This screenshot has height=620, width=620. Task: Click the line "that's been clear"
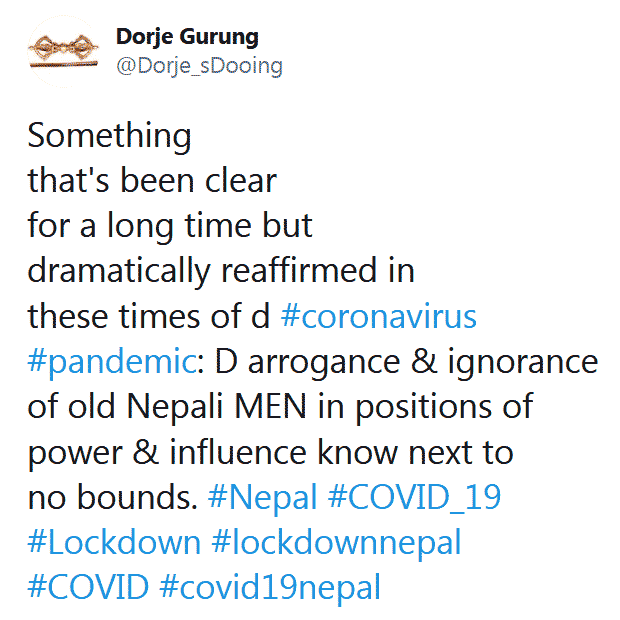(152, 180)
